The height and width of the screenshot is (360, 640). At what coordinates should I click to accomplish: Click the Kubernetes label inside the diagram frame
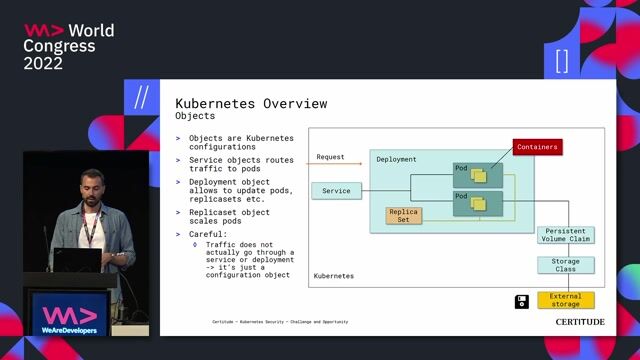[x=333, y=276]
